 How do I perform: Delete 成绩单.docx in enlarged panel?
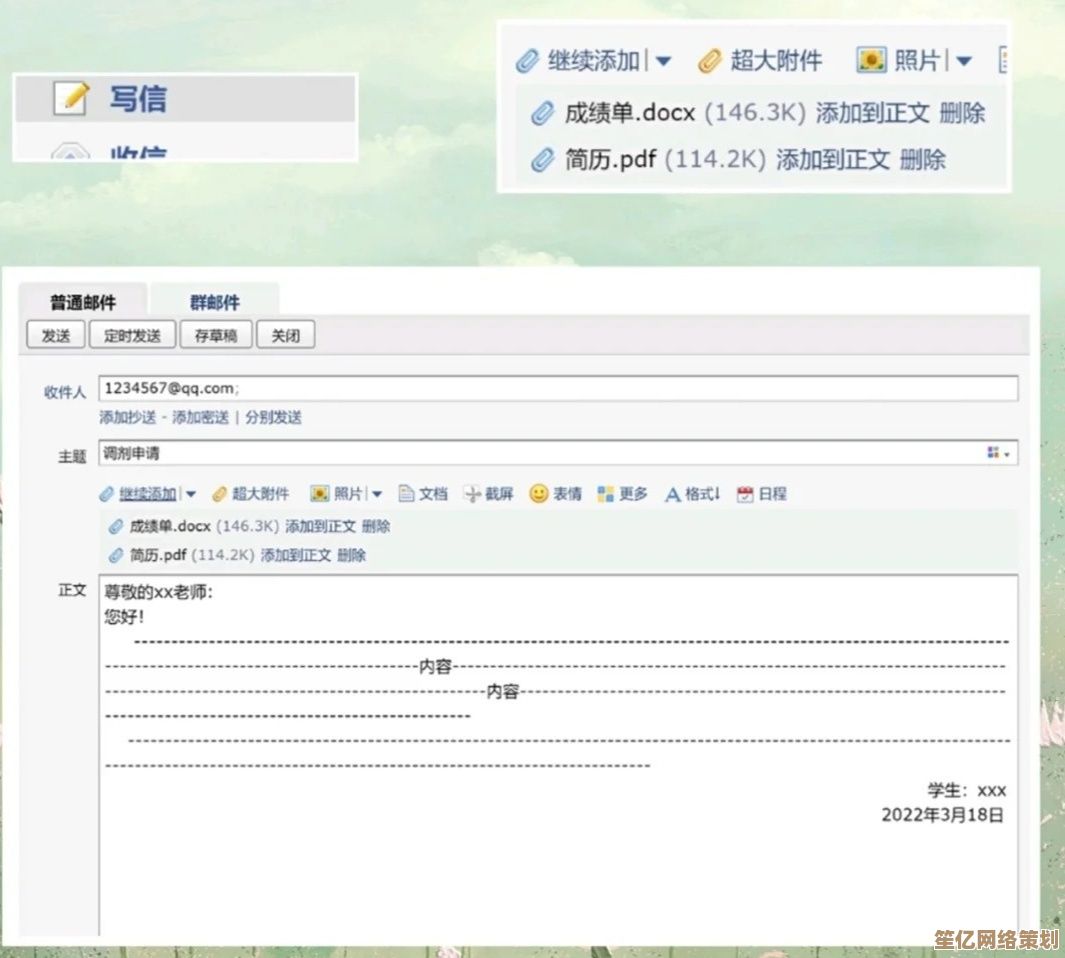(x=962, y=113)
